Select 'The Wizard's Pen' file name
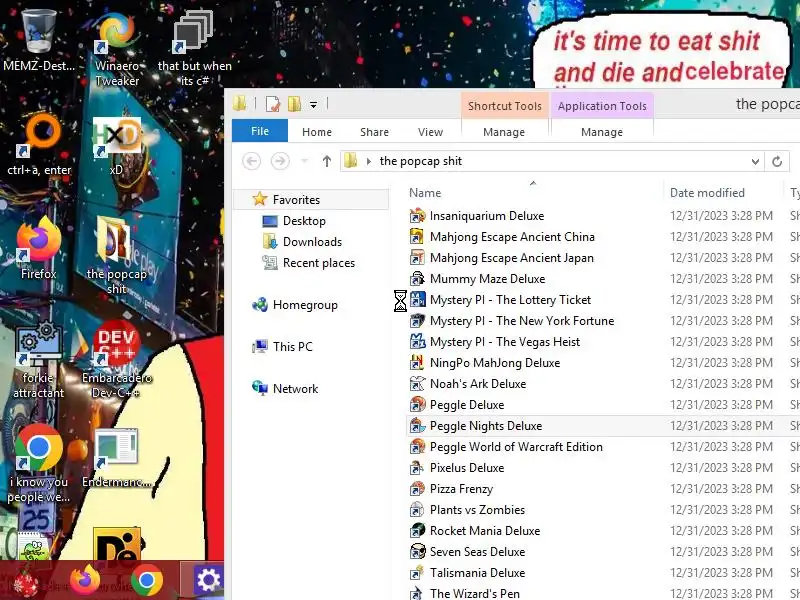 tap(474, 593)
